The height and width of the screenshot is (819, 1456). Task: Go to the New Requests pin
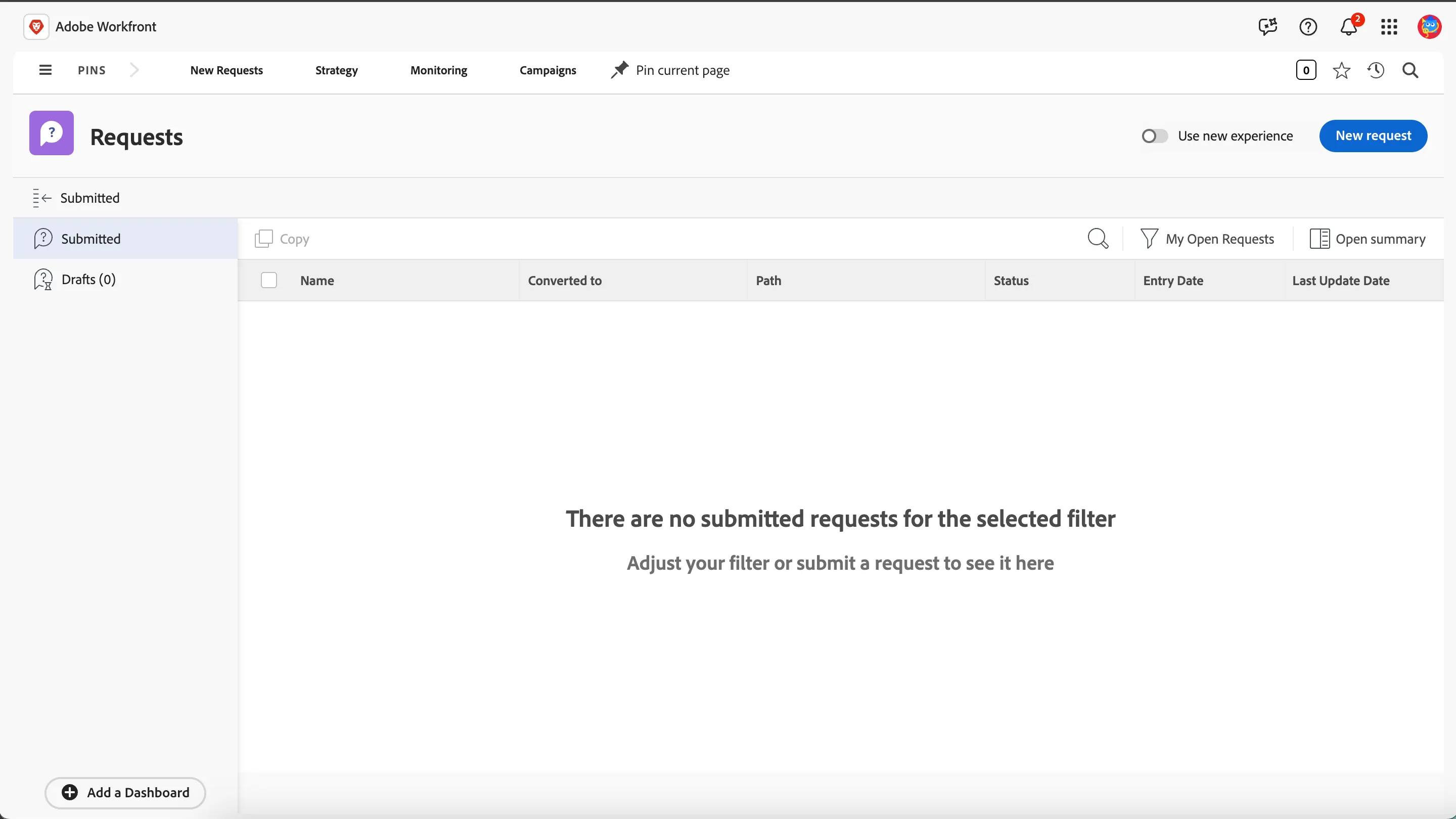pyautogui.click(x=226, y=70)
